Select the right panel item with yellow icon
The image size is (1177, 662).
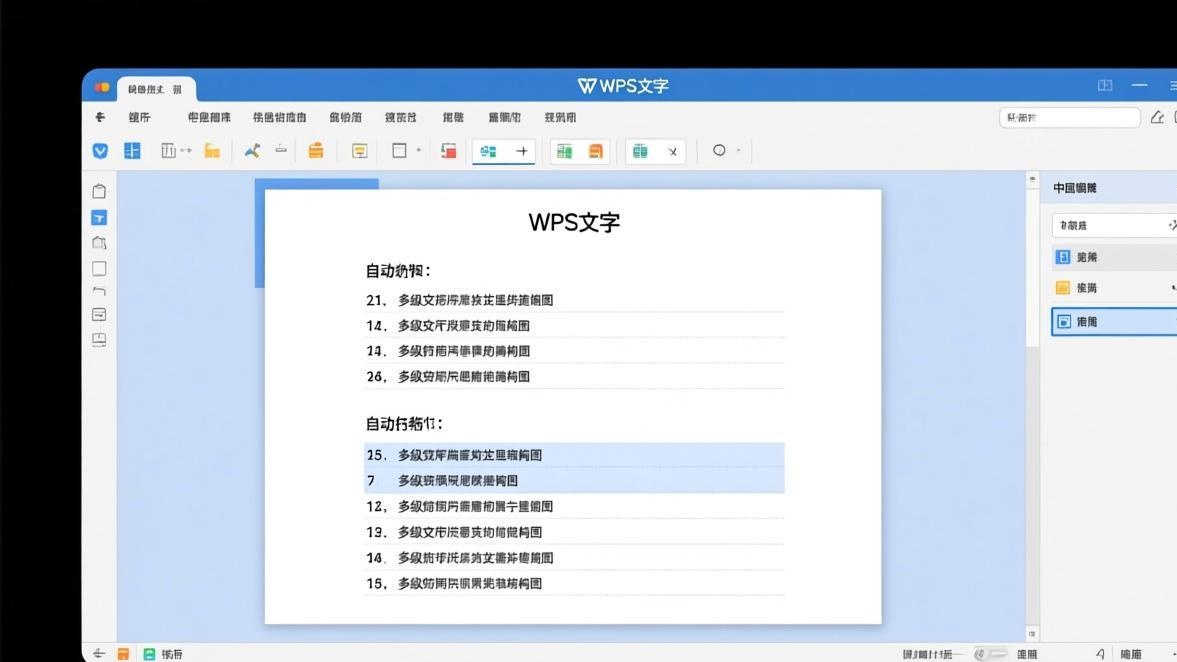(1114, 287)
